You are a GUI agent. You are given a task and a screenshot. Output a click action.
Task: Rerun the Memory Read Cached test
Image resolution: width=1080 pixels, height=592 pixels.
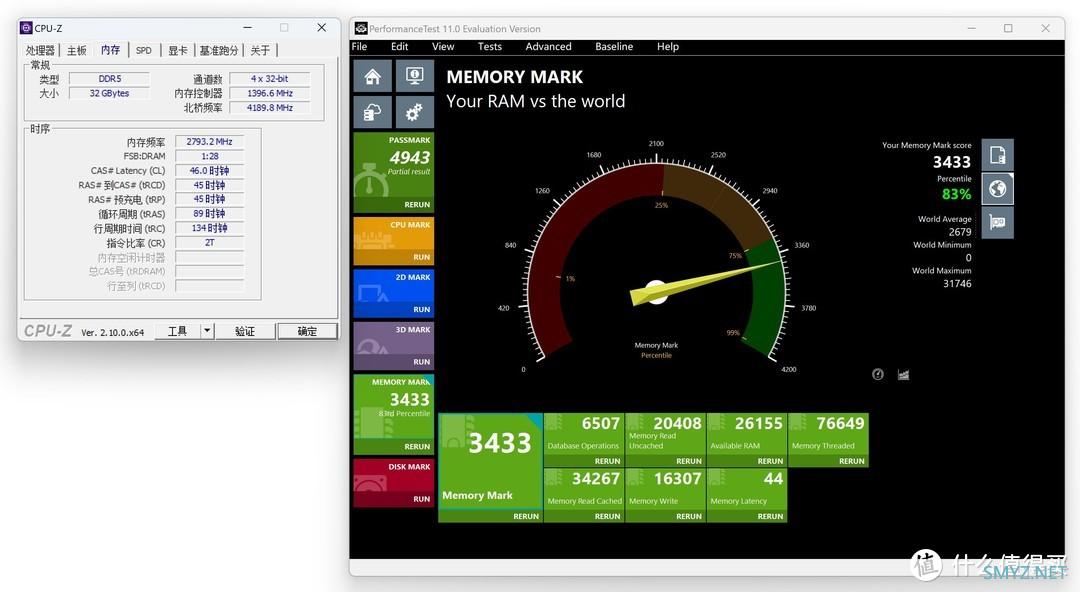click(608, 516)
